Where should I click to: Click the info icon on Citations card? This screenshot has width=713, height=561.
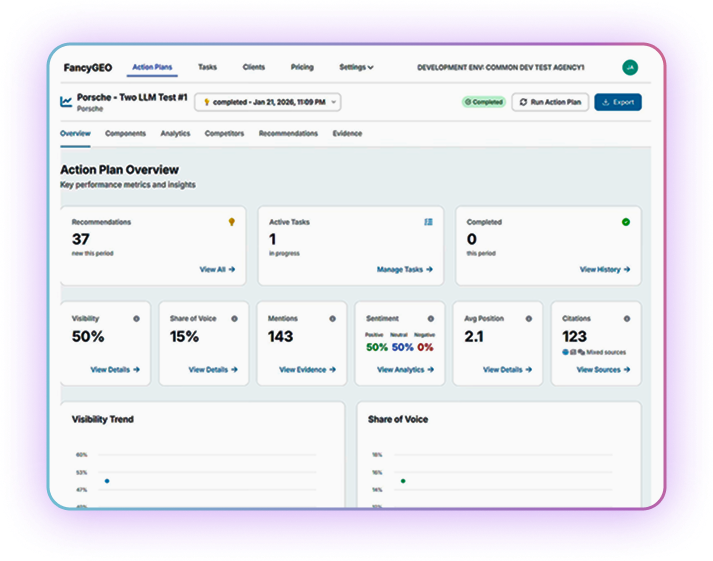pos(626,318)
